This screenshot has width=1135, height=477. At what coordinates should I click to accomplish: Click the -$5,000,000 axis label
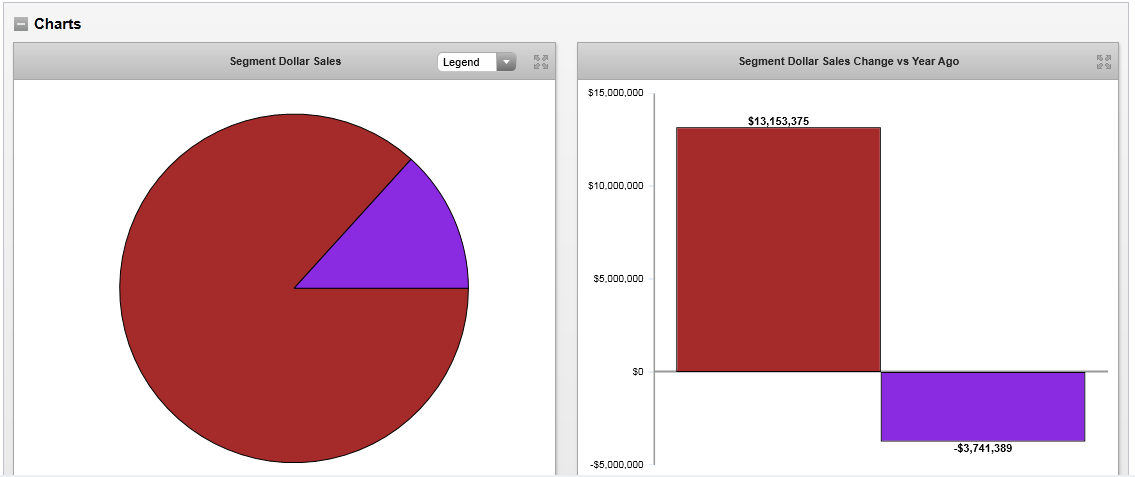tap(617, 465)
